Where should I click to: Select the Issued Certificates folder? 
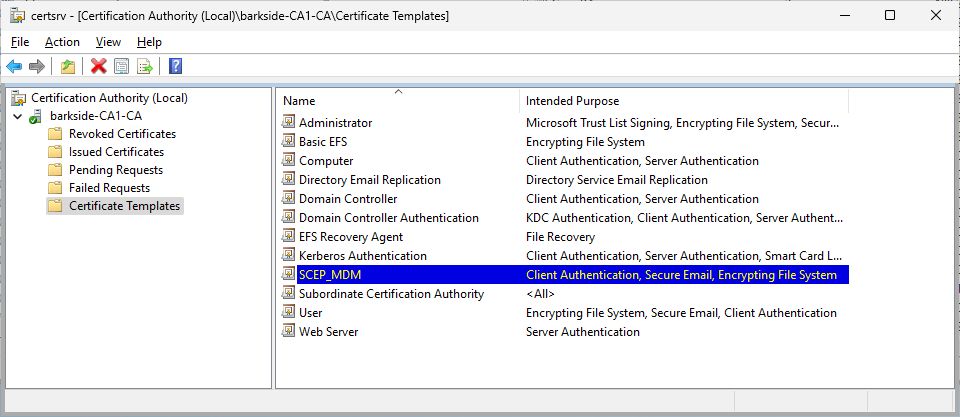click(x=116, y=152)
